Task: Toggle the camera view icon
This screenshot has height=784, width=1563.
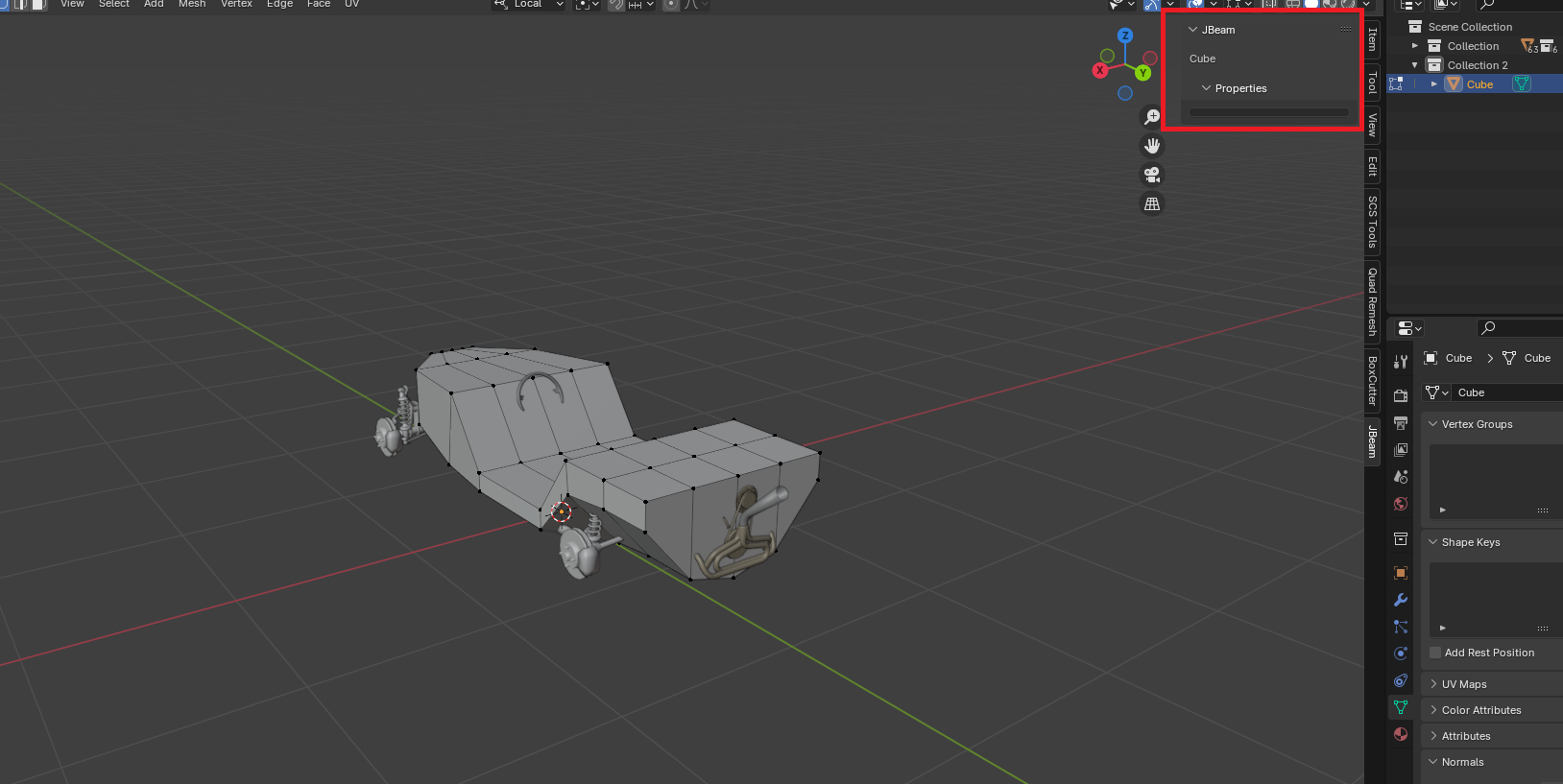Action: 1152,175
